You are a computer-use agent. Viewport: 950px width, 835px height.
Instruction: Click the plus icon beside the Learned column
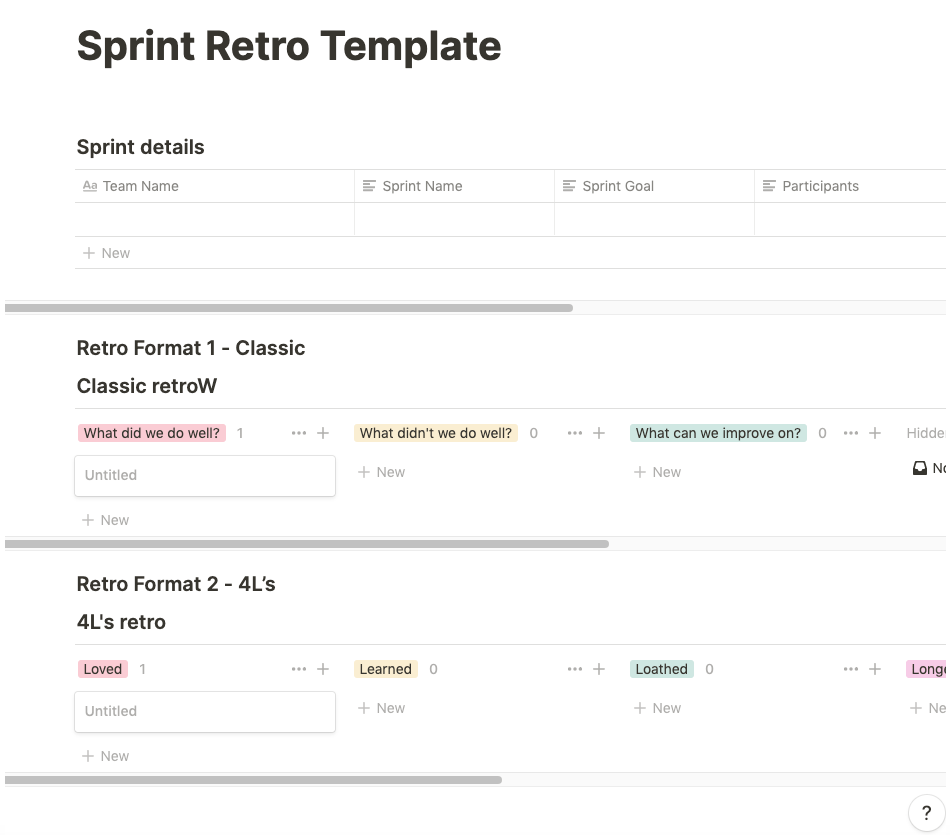[x=599, y=669]
